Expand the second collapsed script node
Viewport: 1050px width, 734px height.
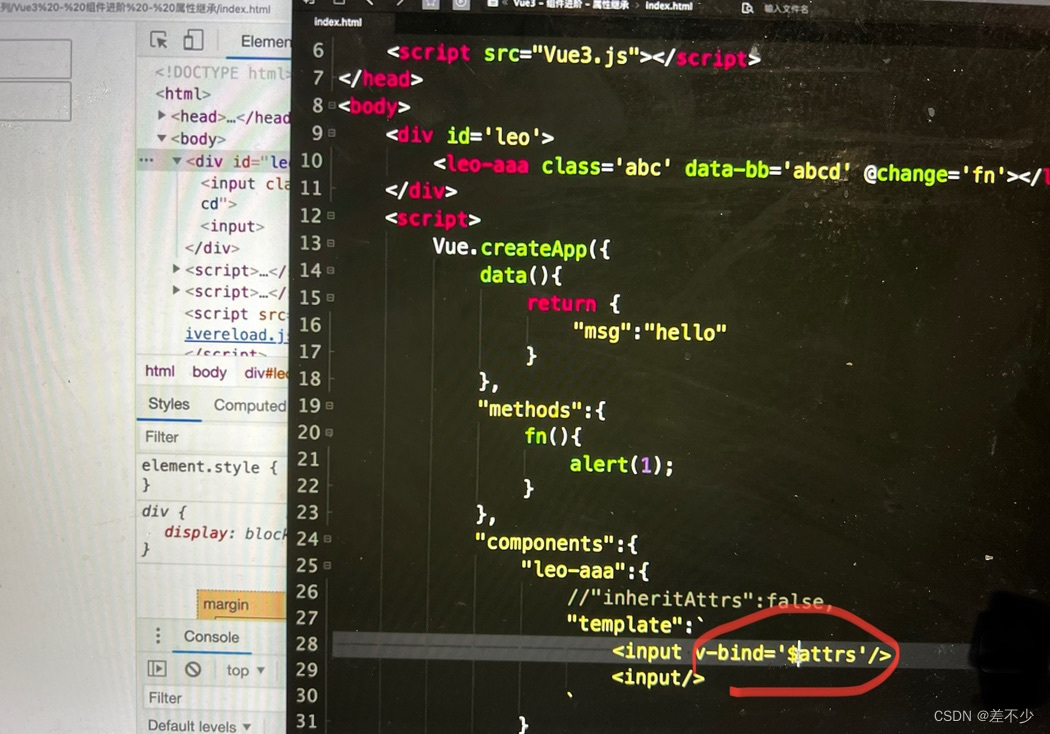(x=176, y=290)
